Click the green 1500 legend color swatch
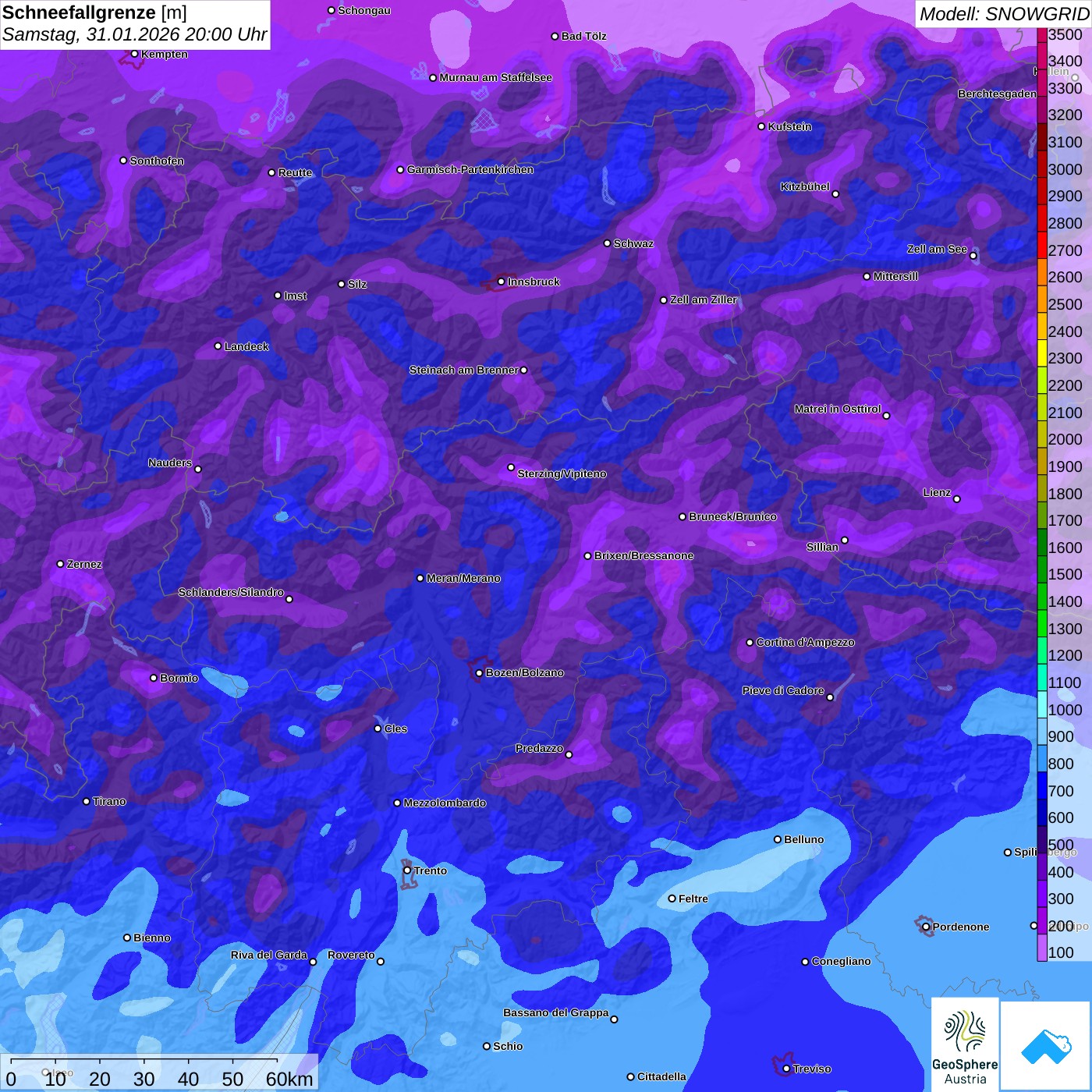Screen dimensions: 1092x1092 click(1042, 569)
